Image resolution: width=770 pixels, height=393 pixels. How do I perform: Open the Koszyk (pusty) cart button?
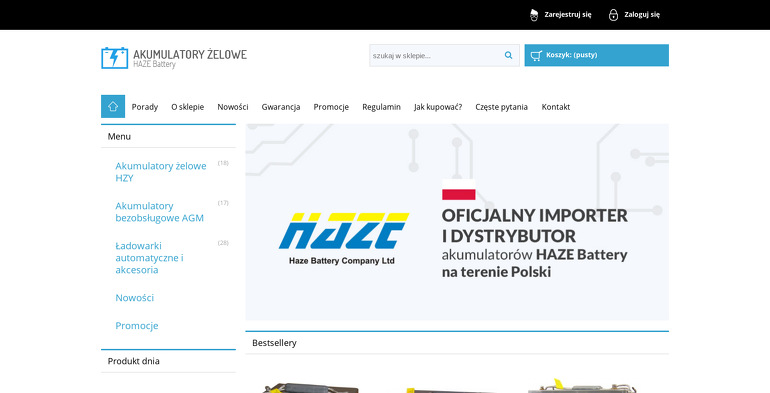pos(596,55)
